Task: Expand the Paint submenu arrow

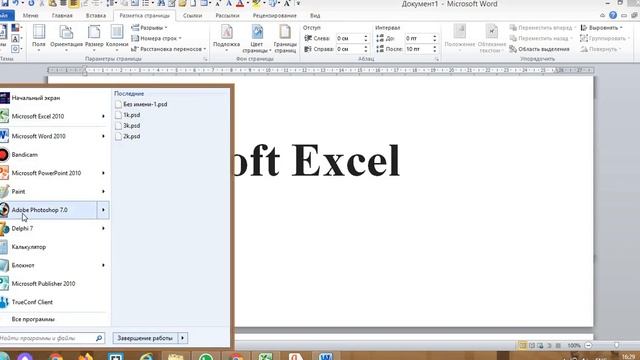Action: [103, 191]
